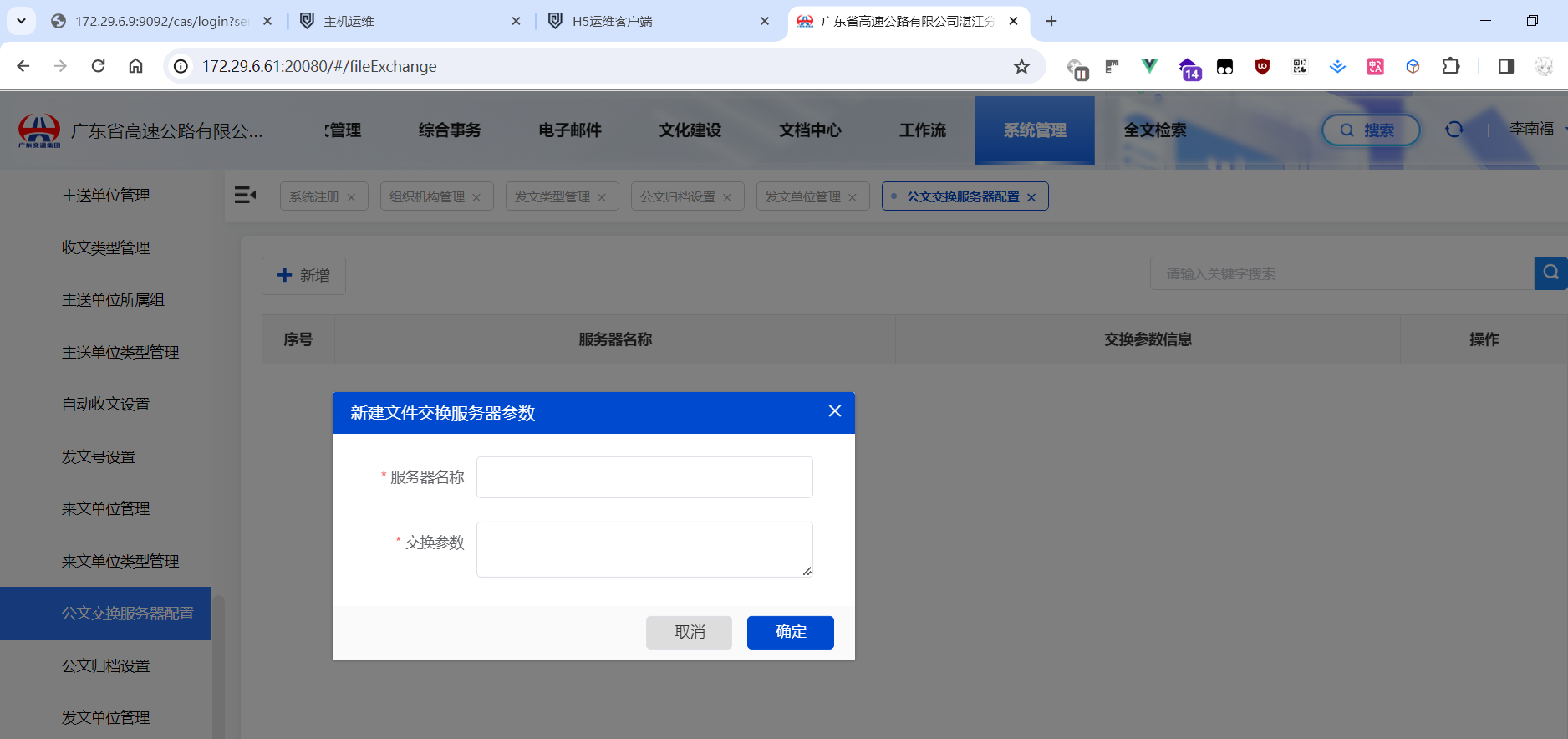The image size is (1568, 739).
Task: Open 来文单位管理 in the sidebar
Action: pos(105,509)
